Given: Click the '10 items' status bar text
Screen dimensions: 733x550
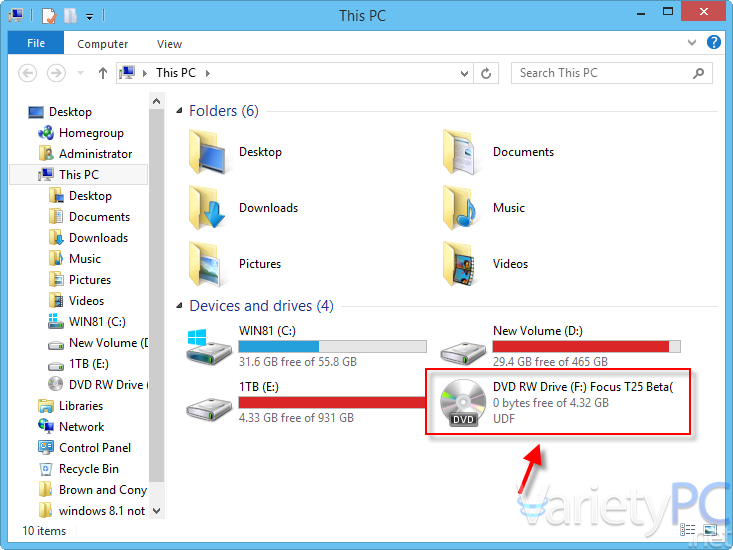Looking at the screenshot, I should click(x=44, y=531).
